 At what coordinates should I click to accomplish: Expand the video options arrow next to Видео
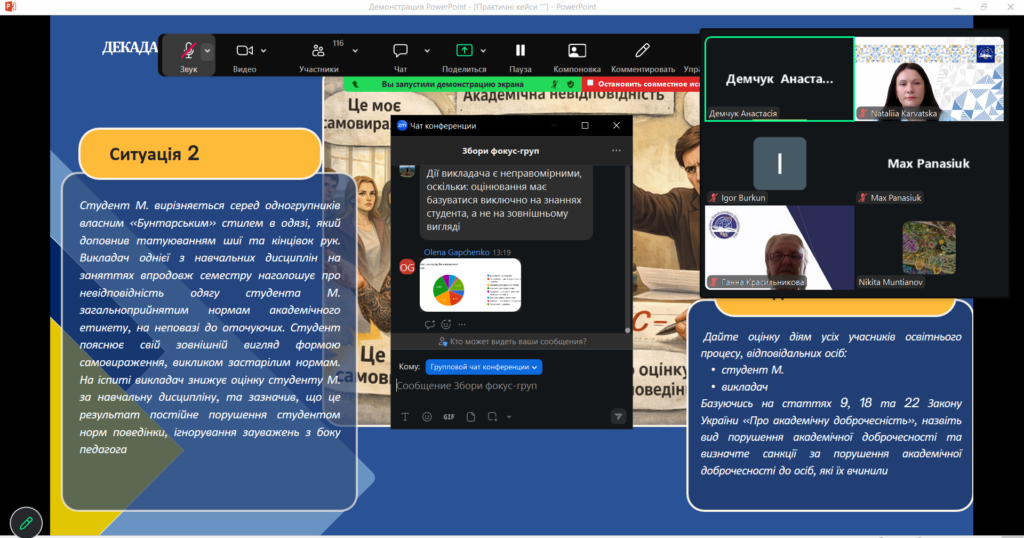(264, 50)
